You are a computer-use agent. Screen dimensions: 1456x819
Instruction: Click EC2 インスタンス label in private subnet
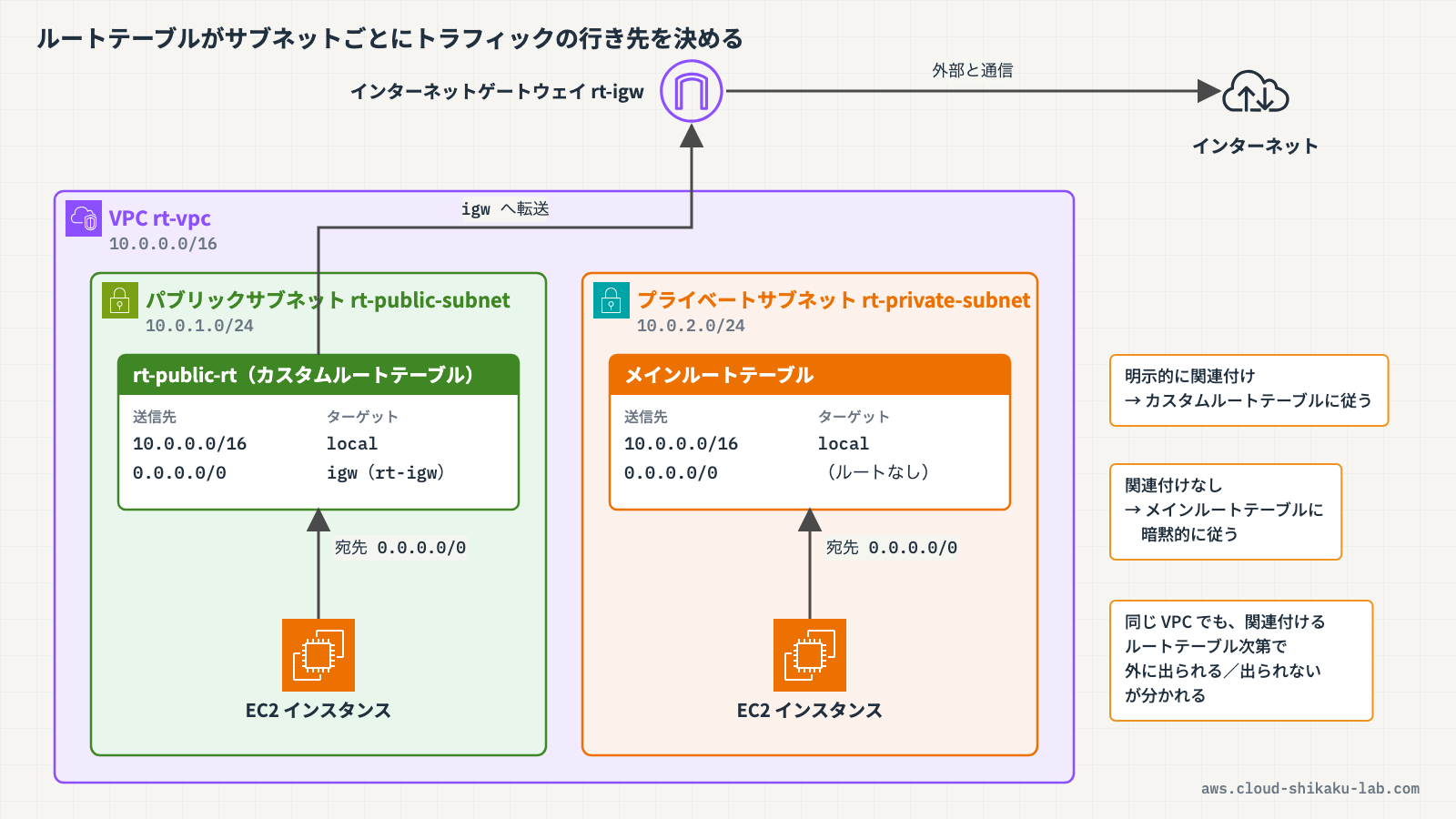click(810, 711)
